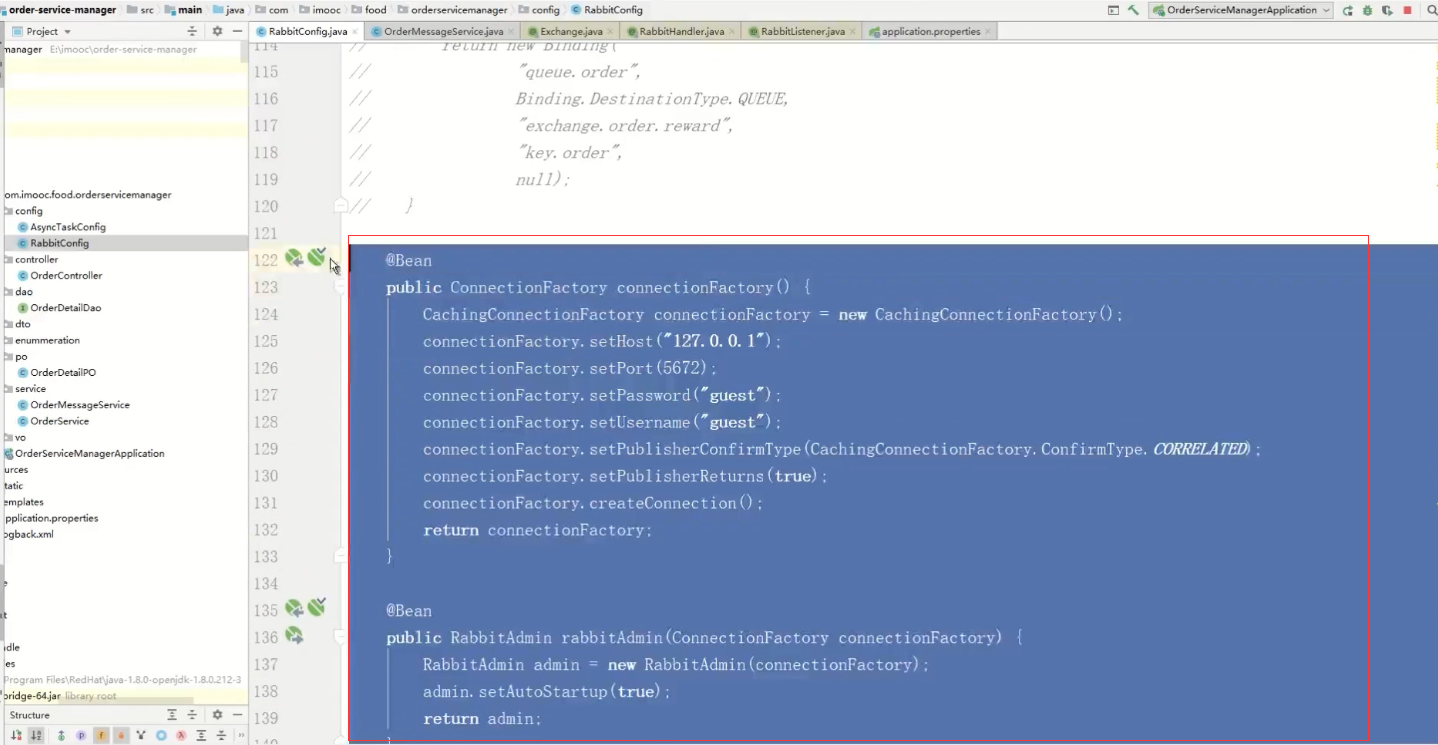The image size is (1438, 745).
Task: Switch to the RabbitListener.java tab
Action: click(802, 31)
